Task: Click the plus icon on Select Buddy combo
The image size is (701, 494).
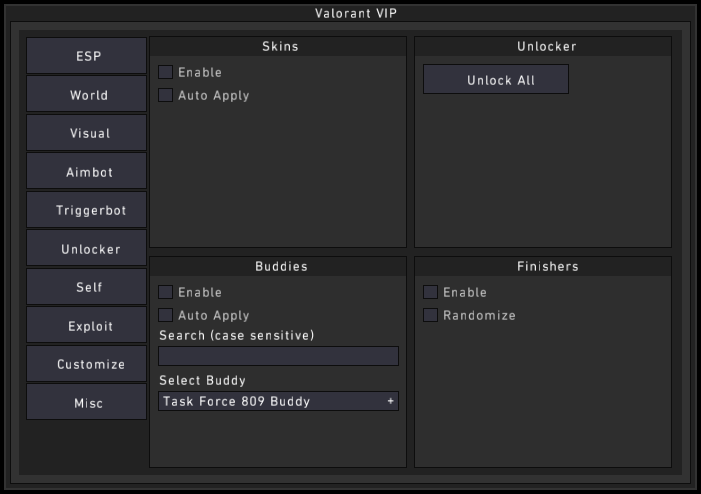Action: tap(390, 401)
